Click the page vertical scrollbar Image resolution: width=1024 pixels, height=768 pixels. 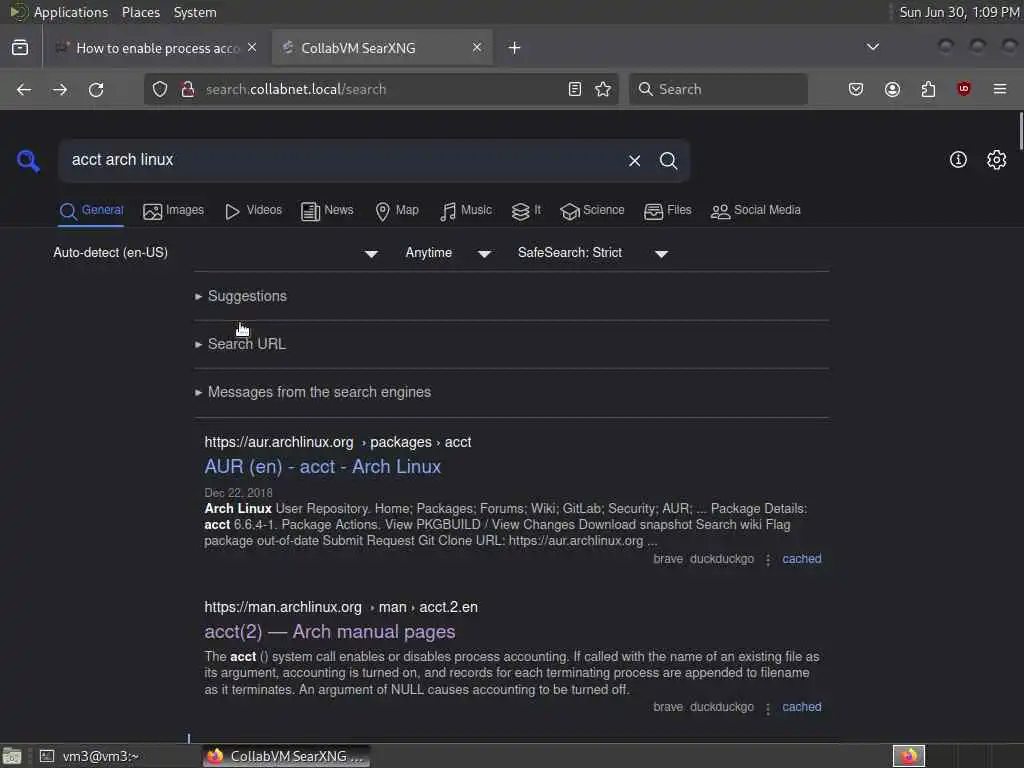click(1020, 131)
